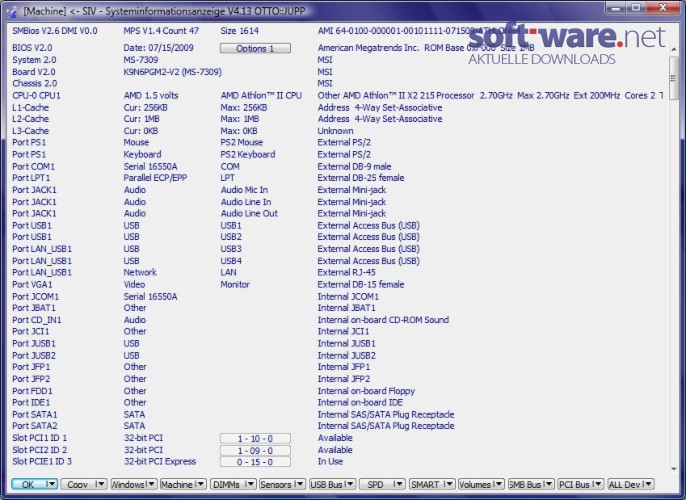The image size is (686, 500).
Task: Open the Volumes dropdown arrow
Action: [x=498, y=484]
